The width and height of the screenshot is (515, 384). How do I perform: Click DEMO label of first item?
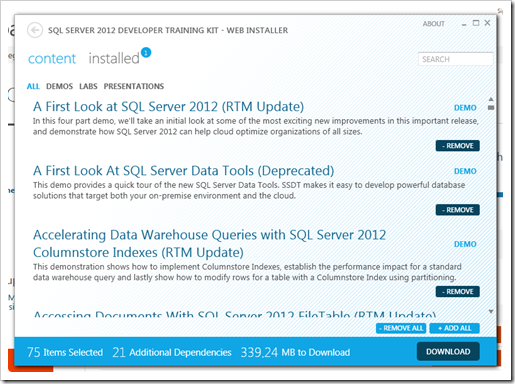click(x=465, y=108)
